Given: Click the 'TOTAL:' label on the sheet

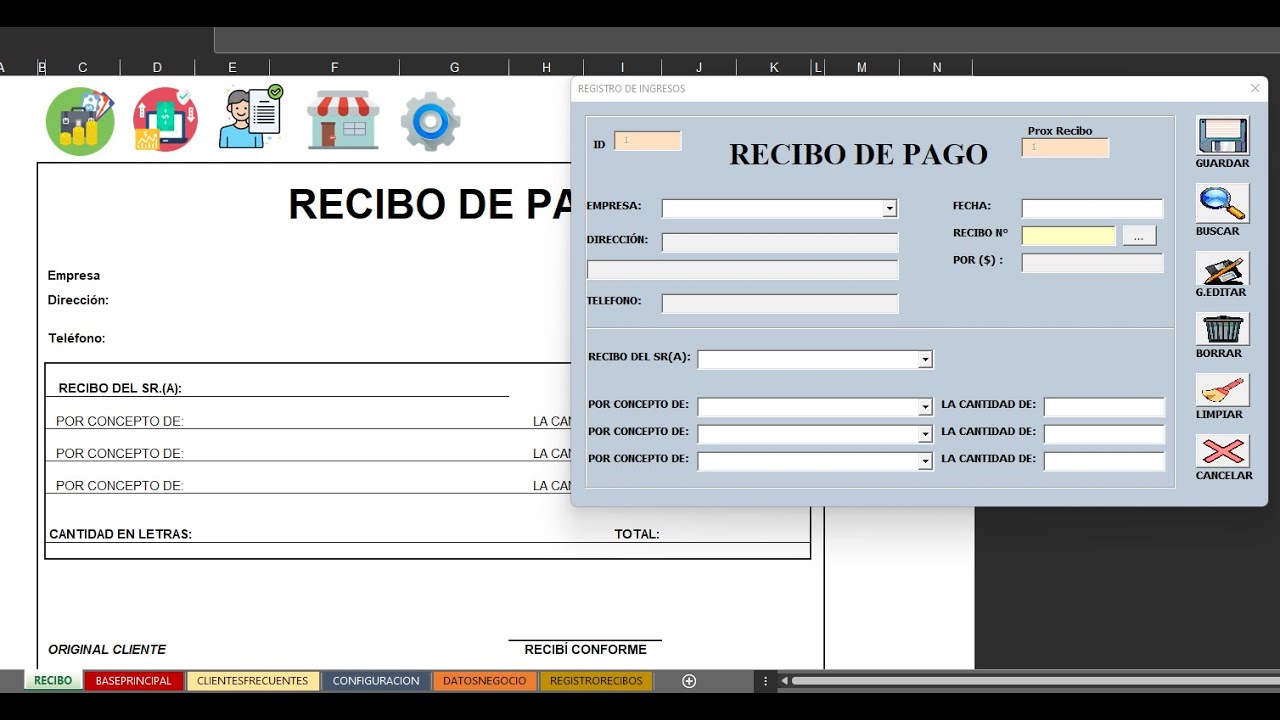Looking at the screenshot, I should (637, 534).
